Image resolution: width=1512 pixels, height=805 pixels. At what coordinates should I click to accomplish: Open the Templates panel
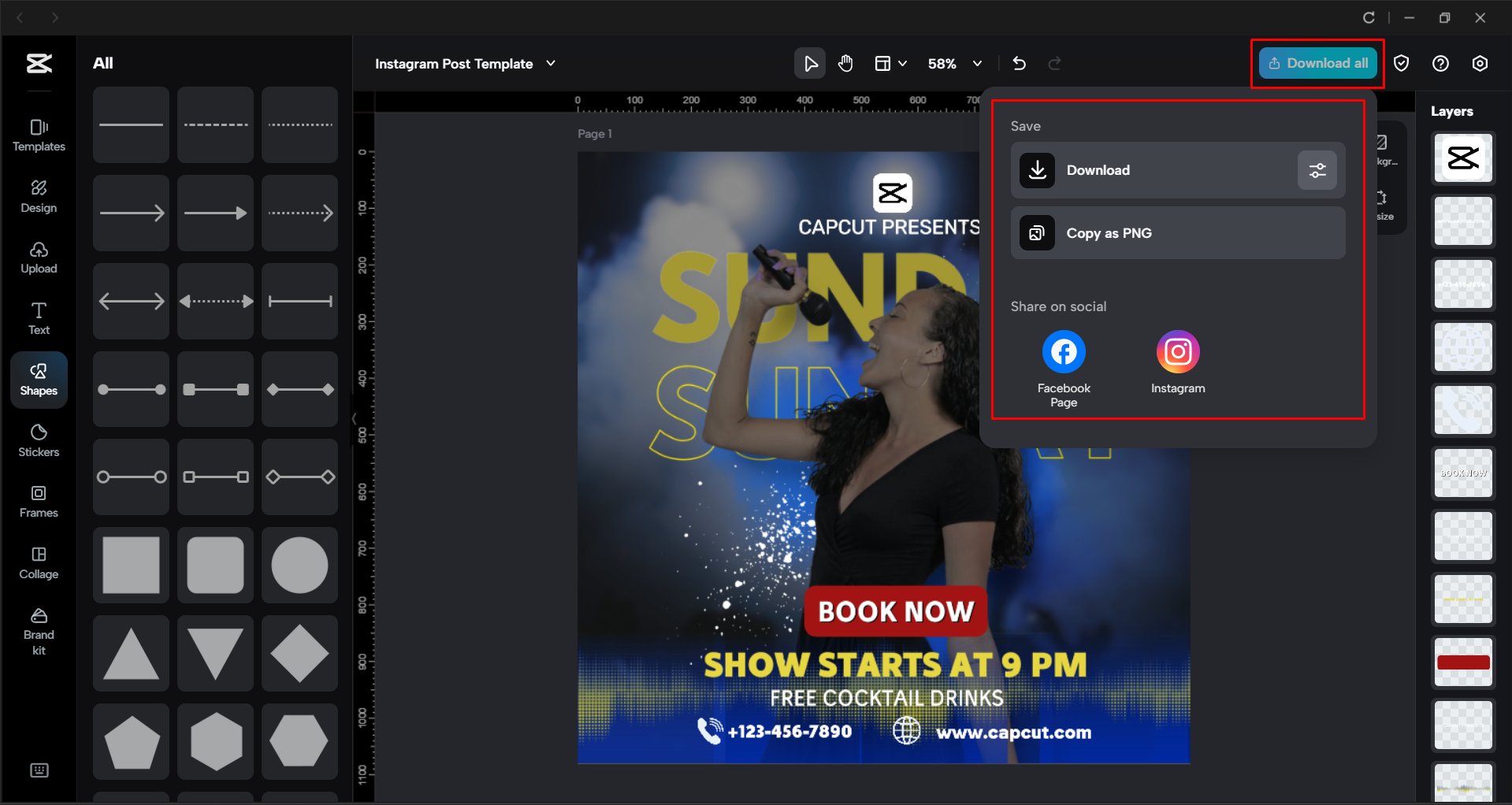tap(38, 134)
